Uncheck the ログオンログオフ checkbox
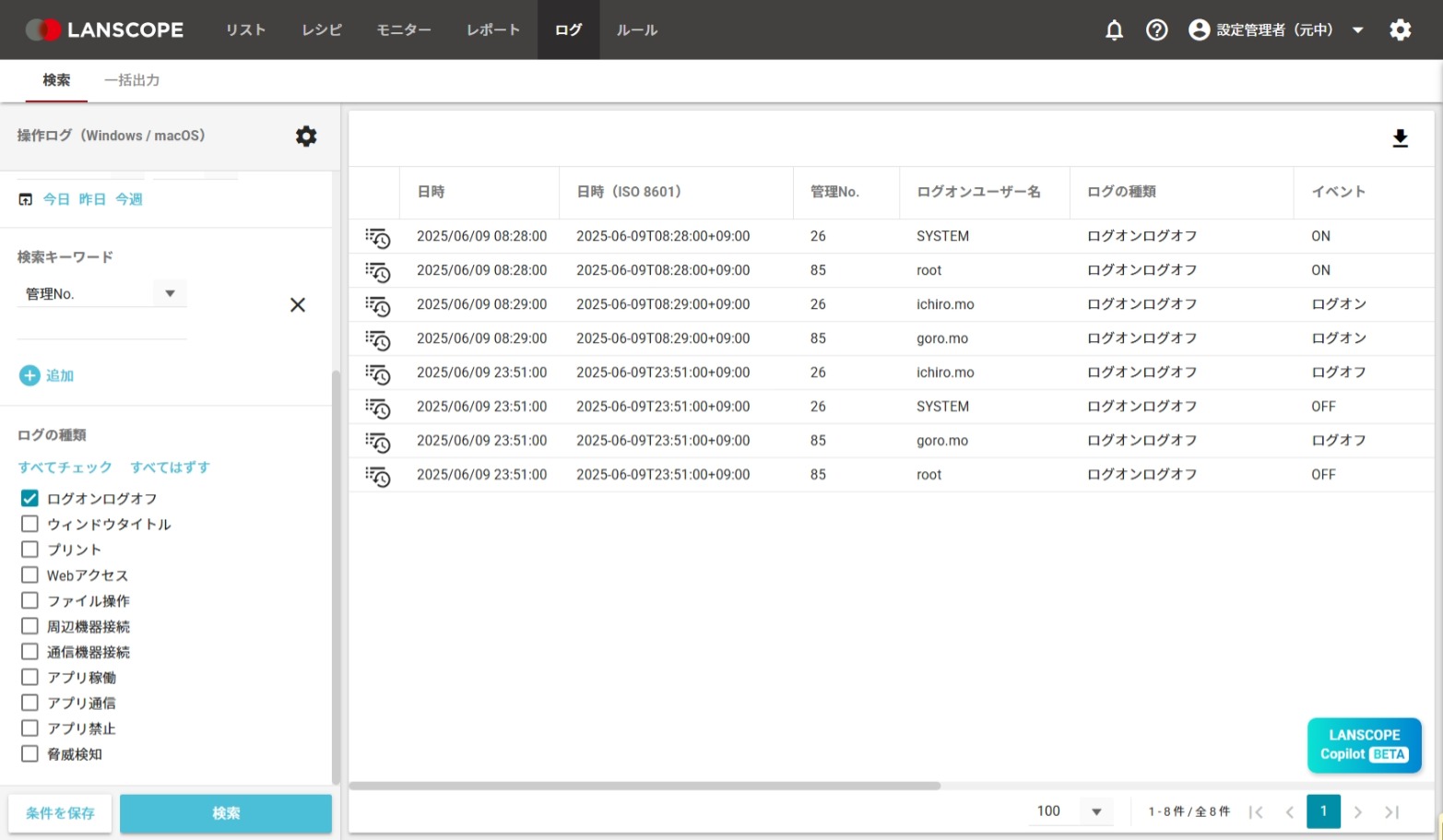The image size is (1443, 840). coord(30,499)
